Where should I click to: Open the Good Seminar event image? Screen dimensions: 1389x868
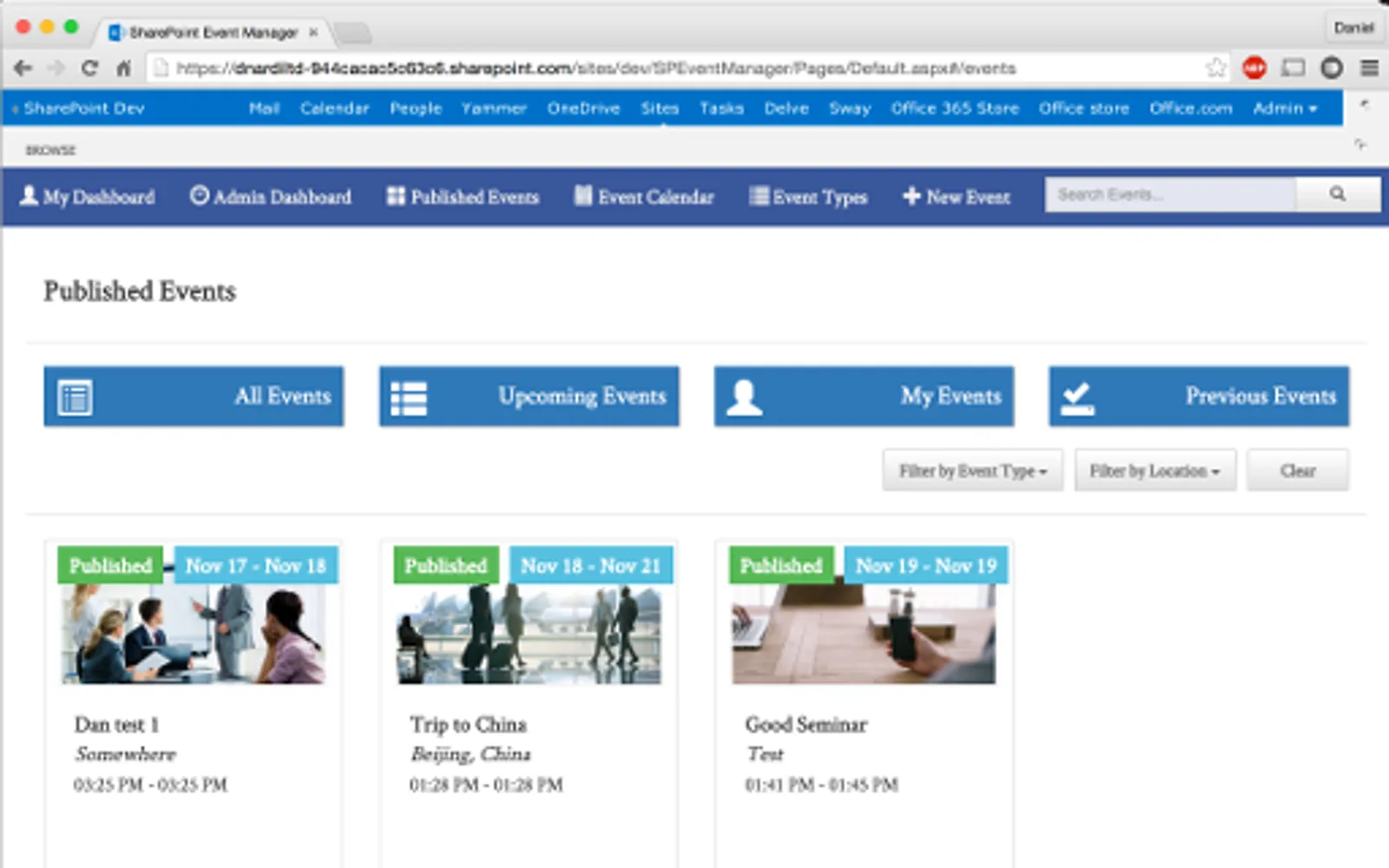pos(864,635)
